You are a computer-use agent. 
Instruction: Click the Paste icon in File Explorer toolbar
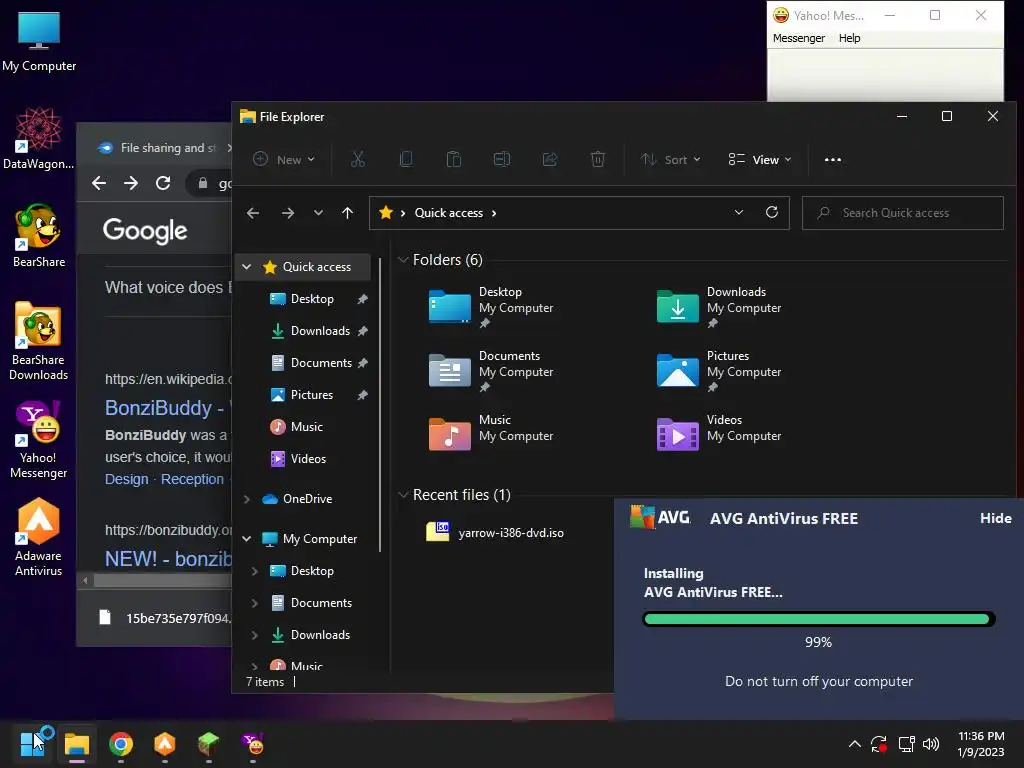454,159
